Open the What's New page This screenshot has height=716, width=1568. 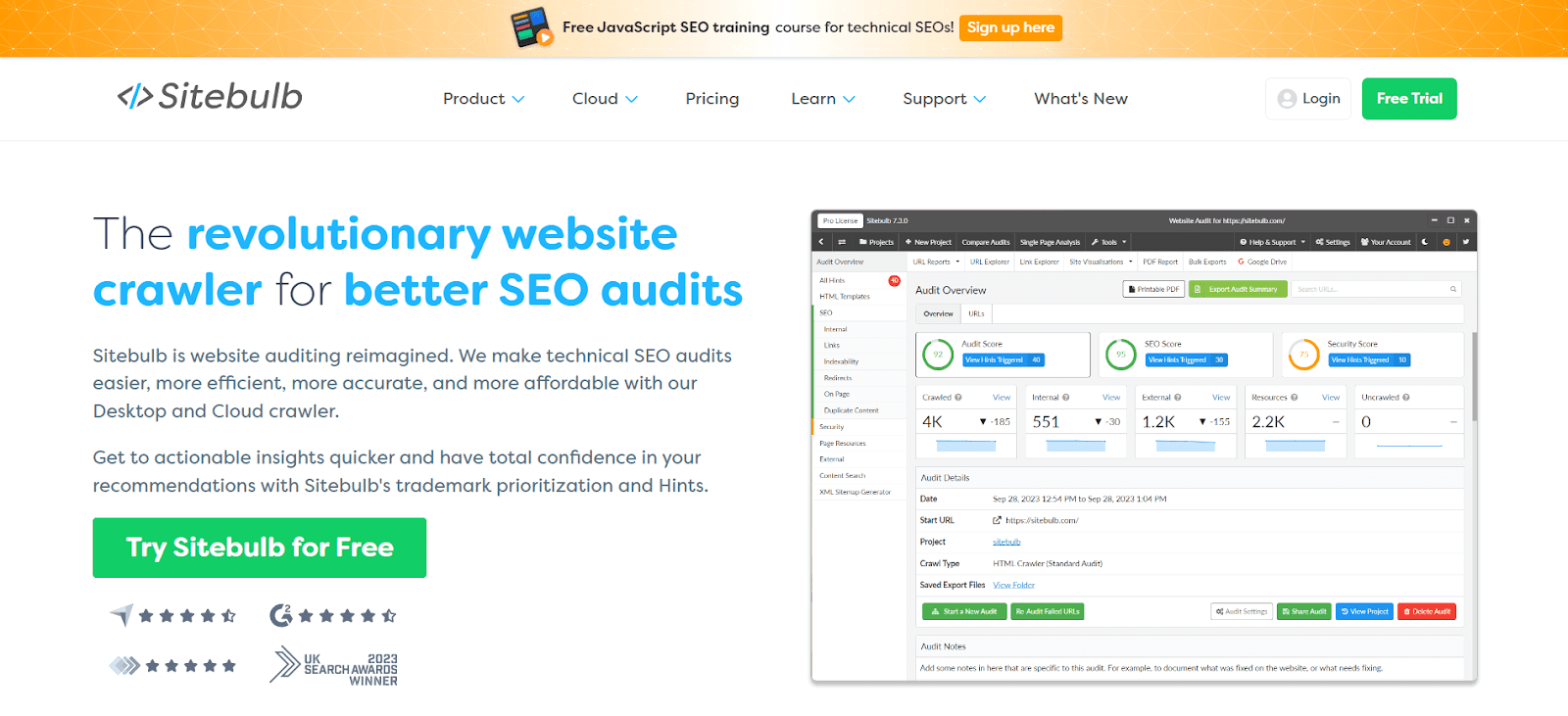(x=1081, y=99)
